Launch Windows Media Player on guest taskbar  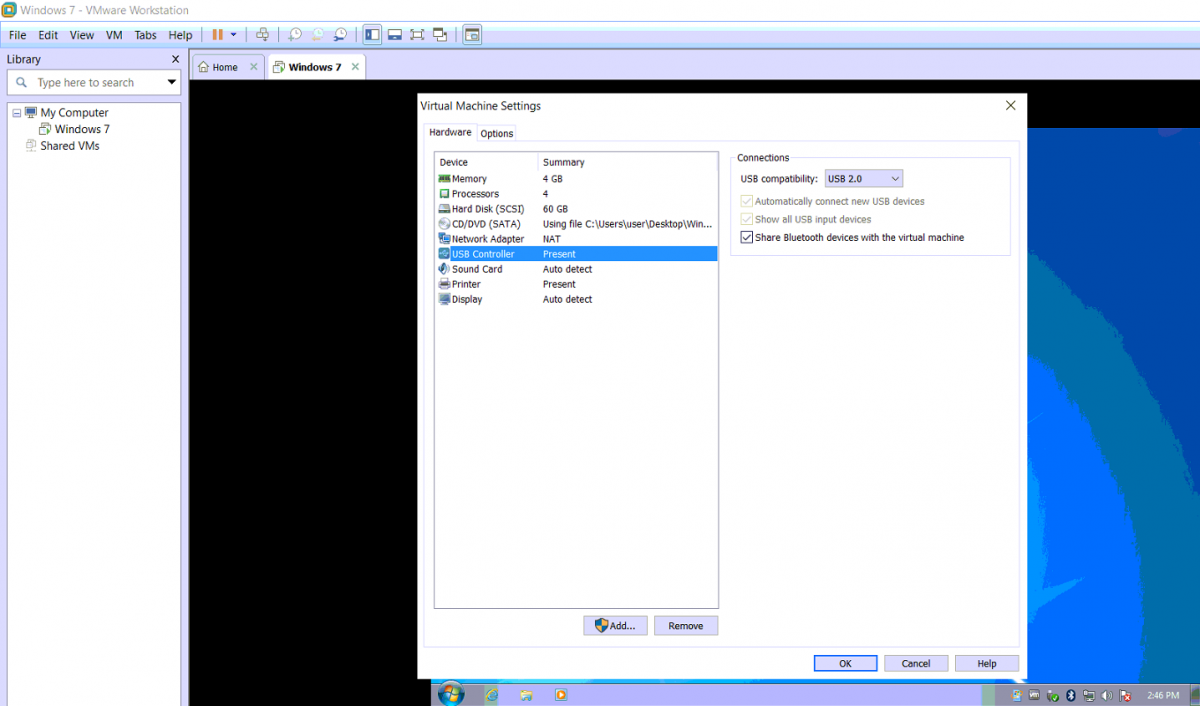[x=561, y=695]
